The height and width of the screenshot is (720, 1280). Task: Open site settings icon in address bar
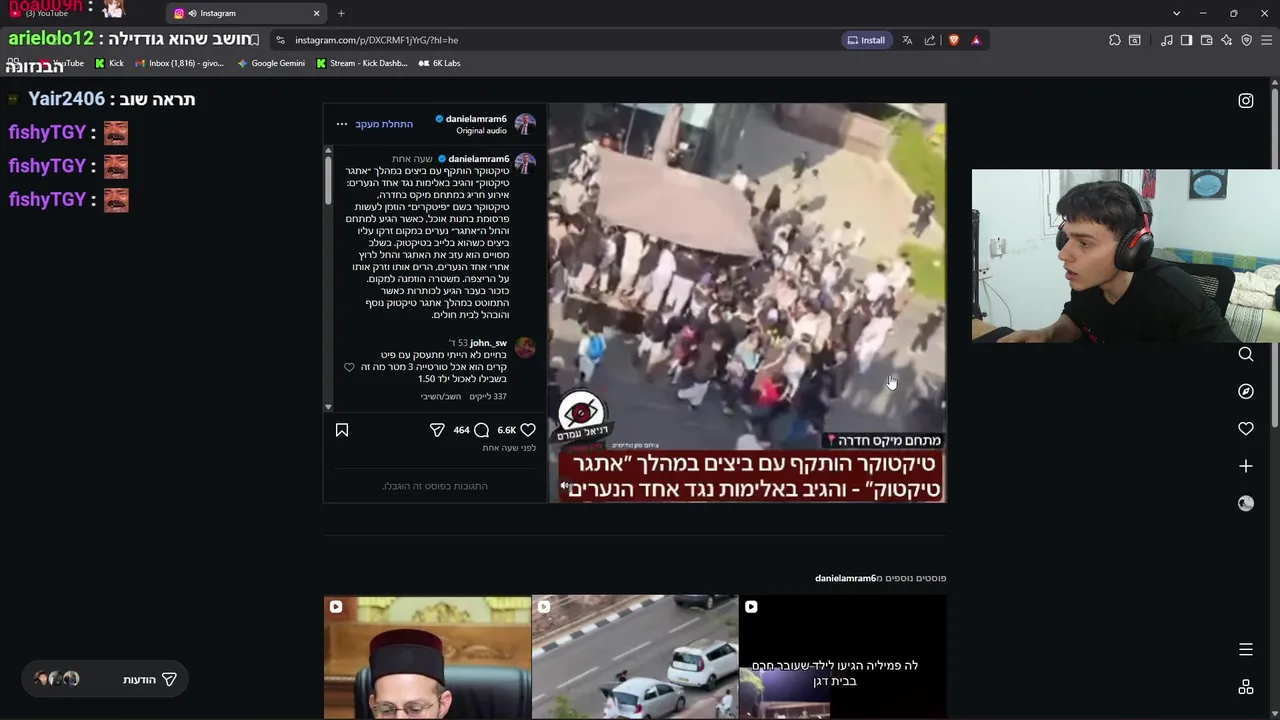280,40
